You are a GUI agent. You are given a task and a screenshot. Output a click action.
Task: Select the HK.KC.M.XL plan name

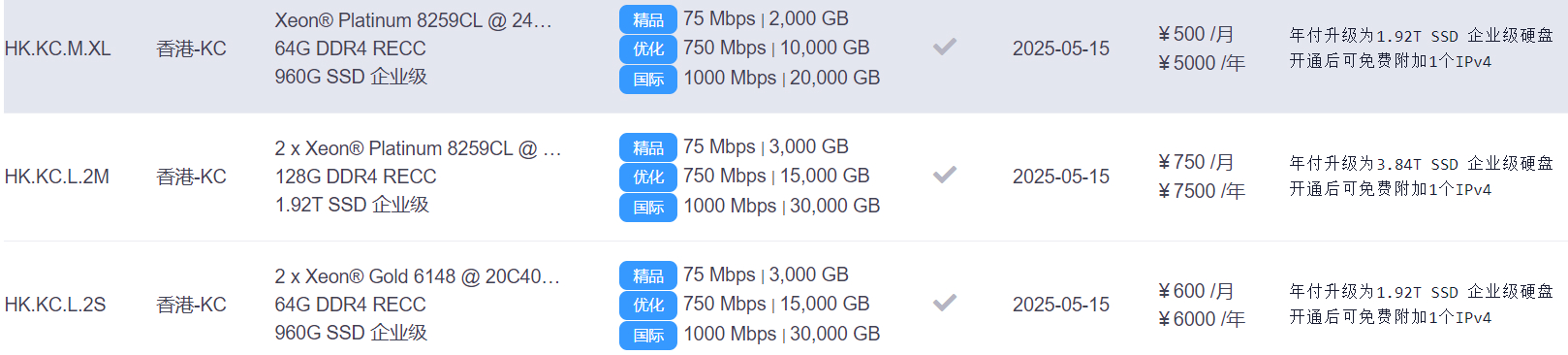click(57, 48)
